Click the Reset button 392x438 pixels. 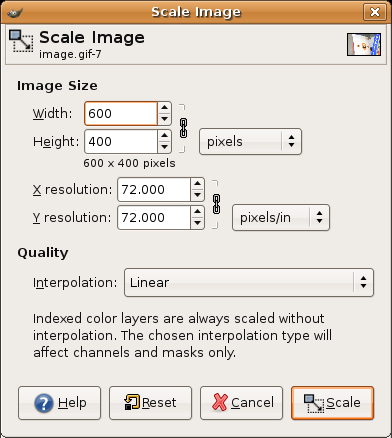(x=150, y=403)
